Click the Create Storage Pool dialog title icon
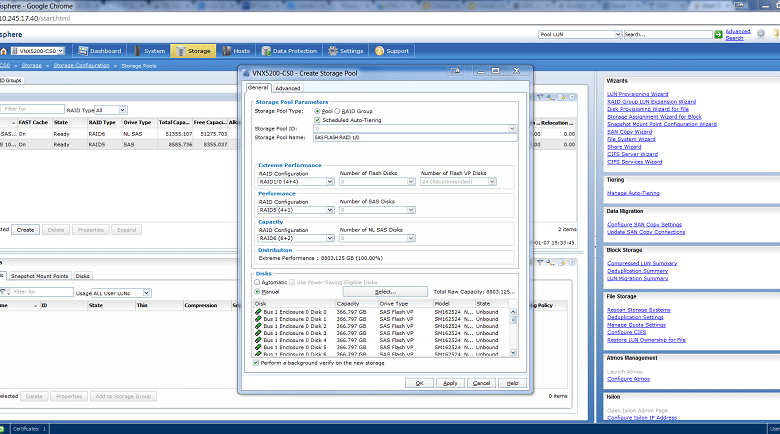Viewport: 780px width, 434px height. tap(246, 73)
